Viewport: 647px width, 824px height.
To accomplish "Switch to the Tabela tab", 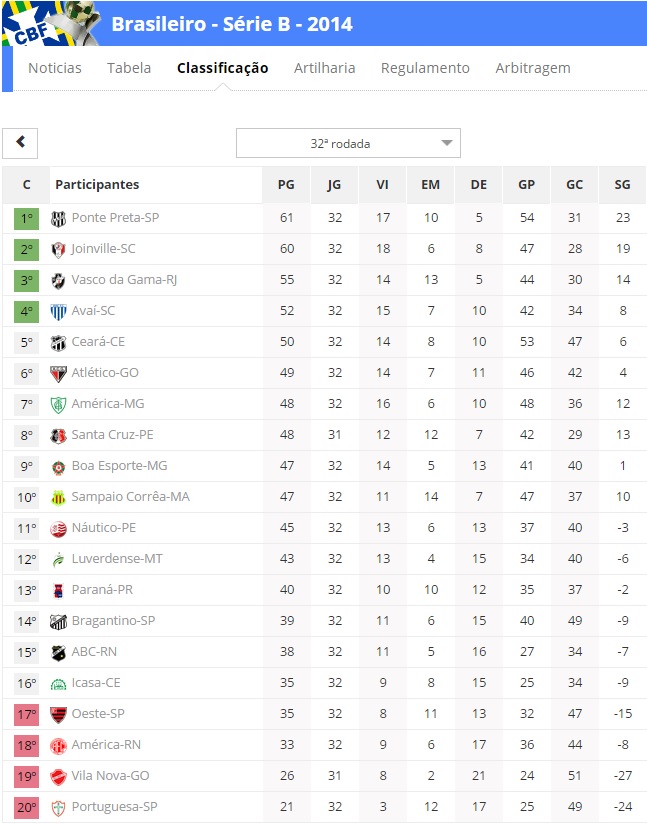I will point(129,68).
